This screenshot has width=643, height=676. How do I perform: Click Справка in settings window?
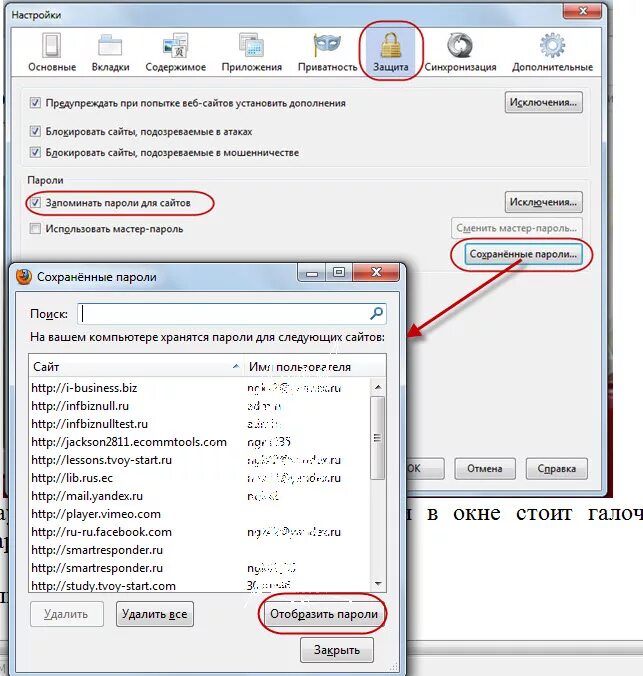tap(556, 469)
